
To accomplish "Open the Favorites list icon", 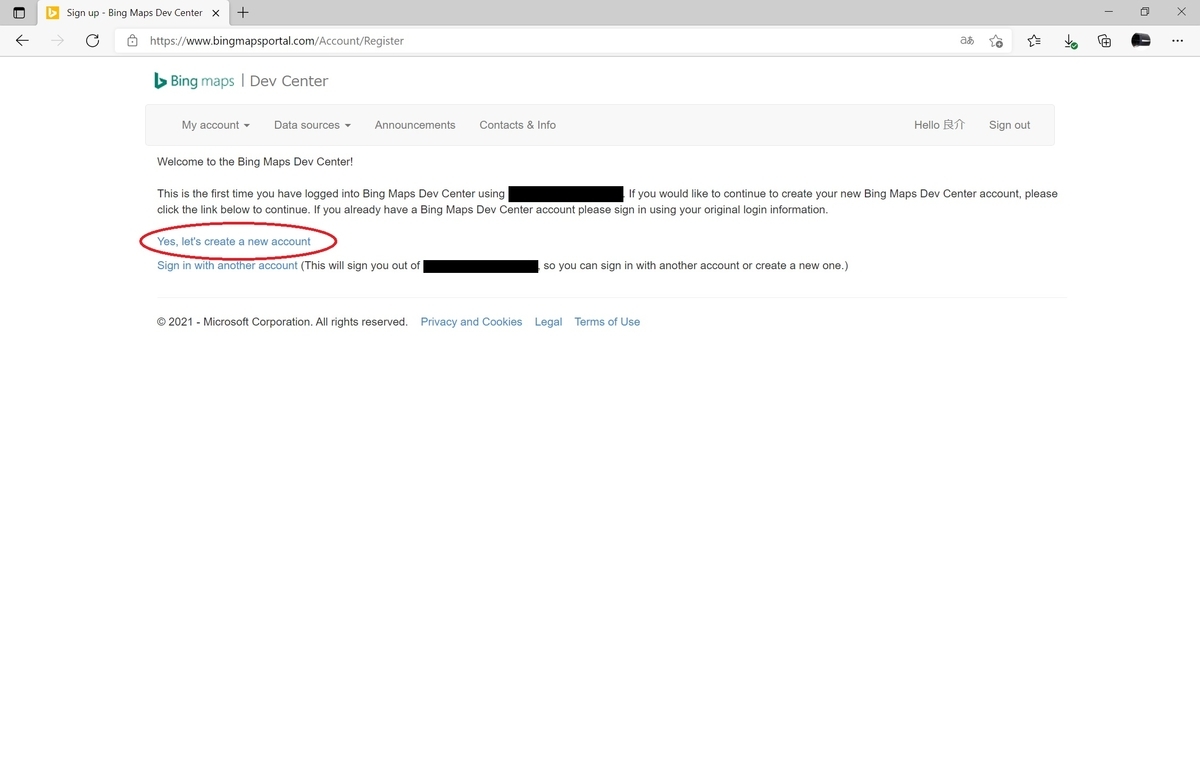I will tap(1034, 41).
